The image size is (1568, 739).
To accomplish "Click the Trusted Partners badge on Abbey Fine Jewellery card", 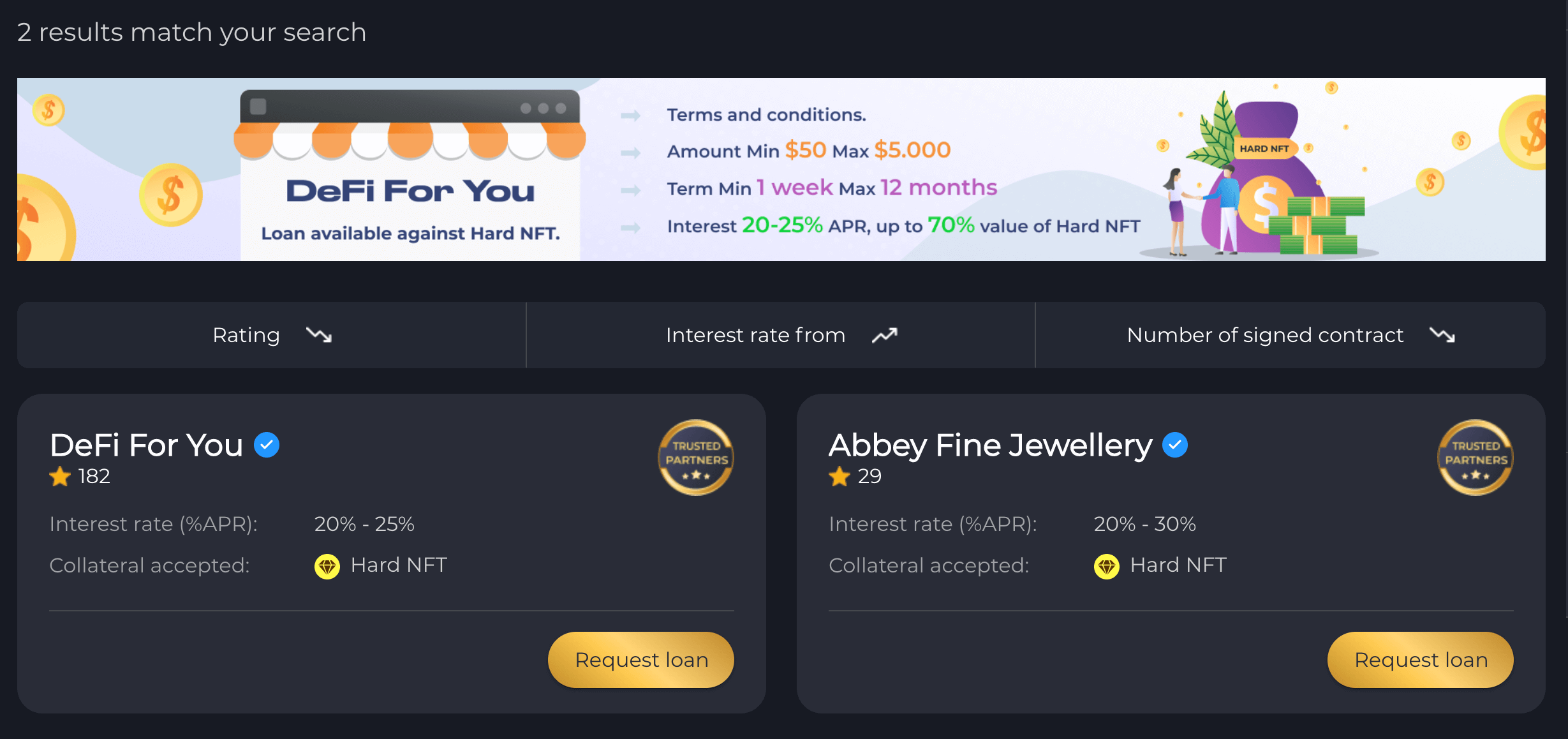I will (x=1476, y=458).
